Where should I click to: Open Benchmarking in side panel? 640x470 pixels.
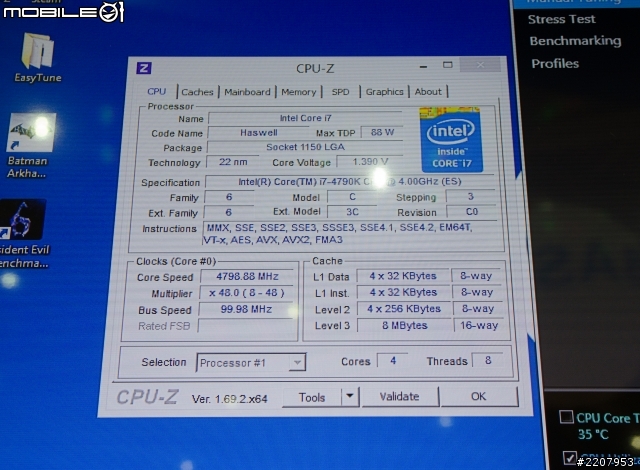[x=575, y=41]
